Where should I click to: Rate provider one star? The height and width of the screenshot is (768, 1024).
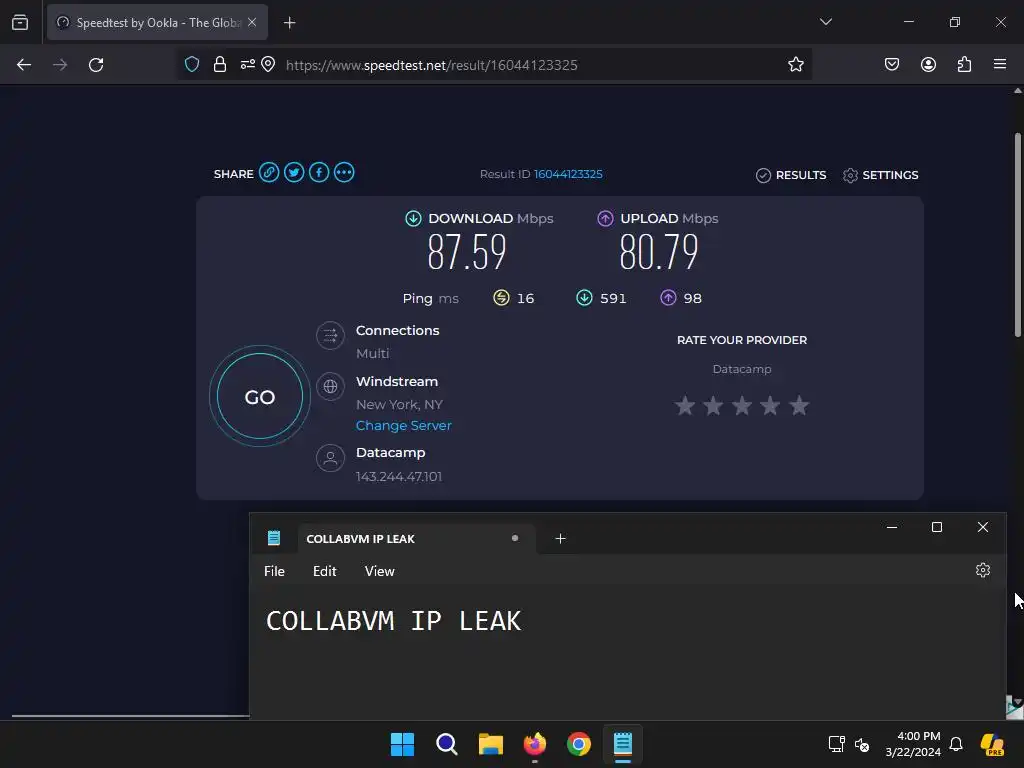685,406
